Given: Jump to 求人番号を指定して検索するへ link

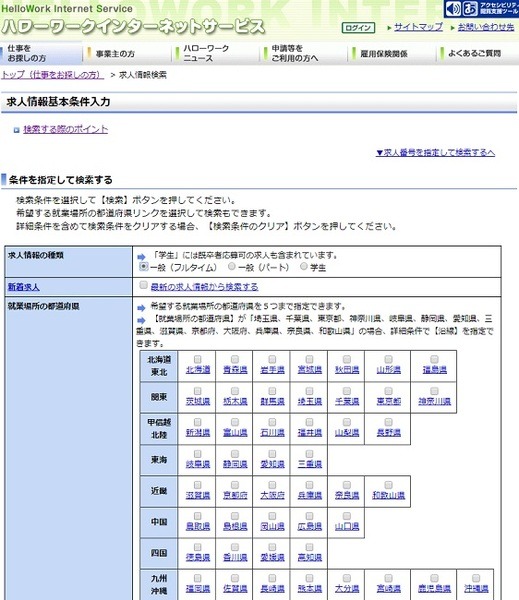Looking at the screenshot, I should tap(435, 153).
